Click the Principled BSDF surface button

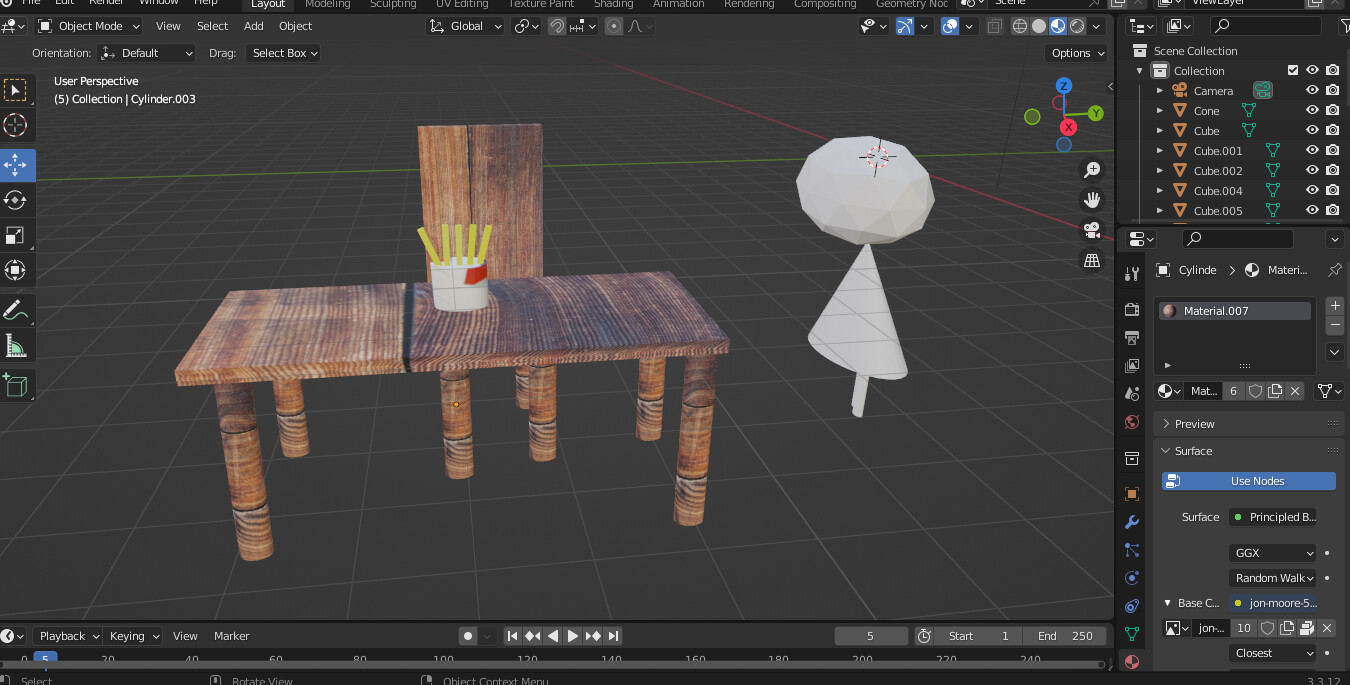click(x=1272, y=517)
